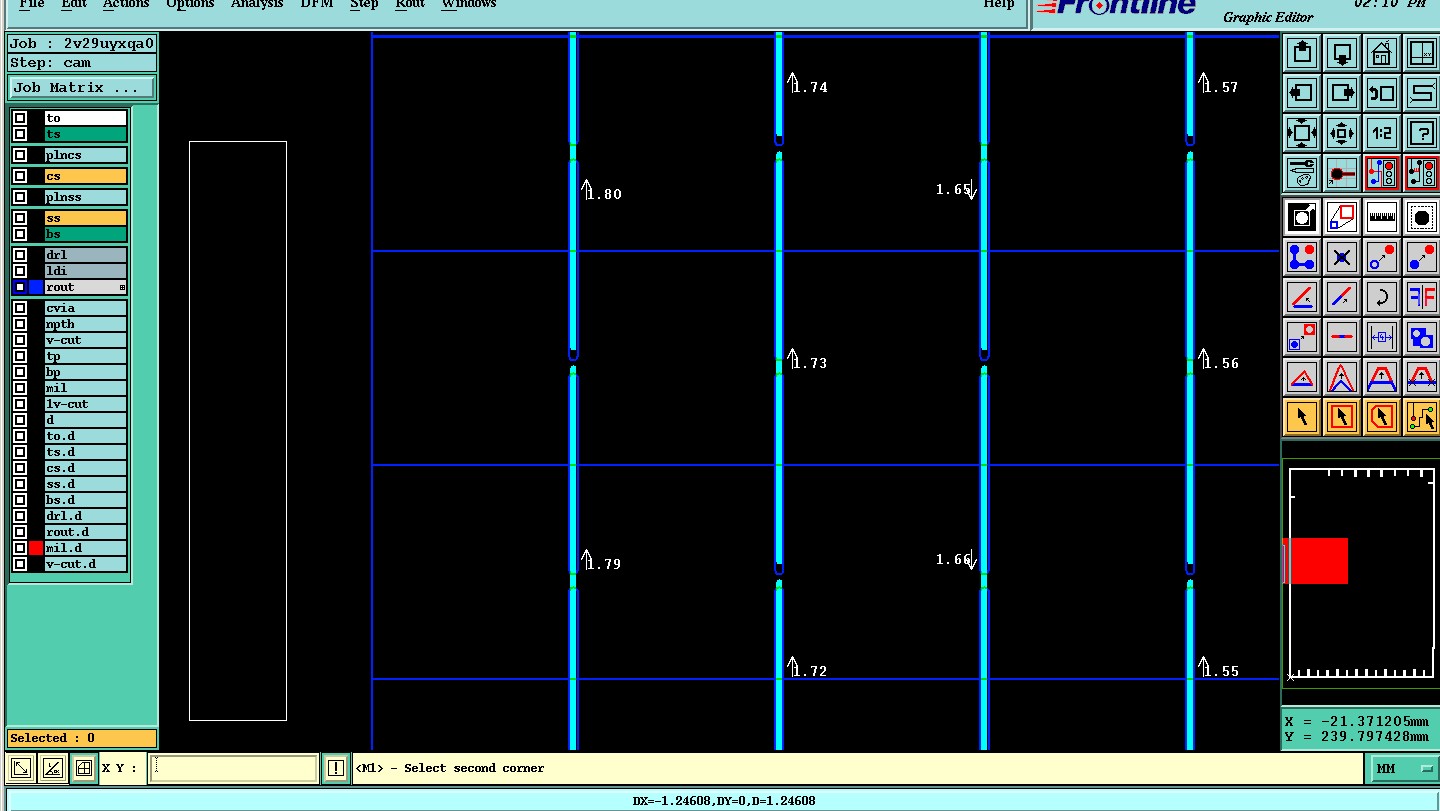Screen dimensions: 1440x811
Task: Open the wrench and palette settings icon
Action: pos(1301,173)
